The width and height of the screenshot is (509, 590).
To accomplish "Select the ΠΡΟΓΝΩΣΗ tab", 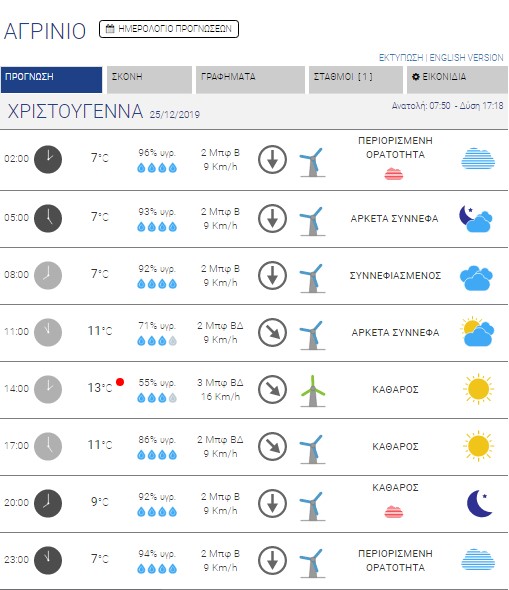I will (52, 80).
